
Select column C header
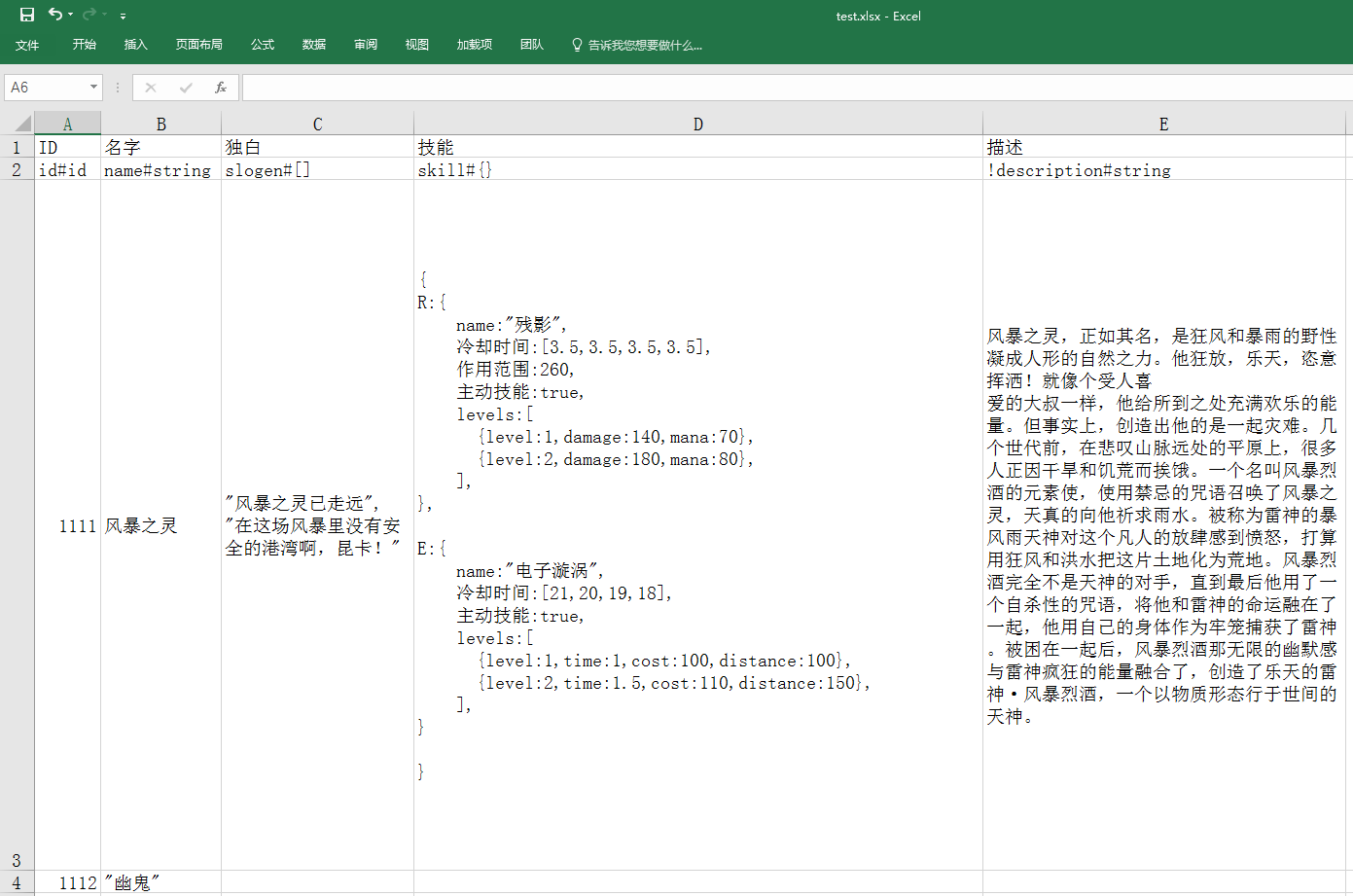(318, 124)
